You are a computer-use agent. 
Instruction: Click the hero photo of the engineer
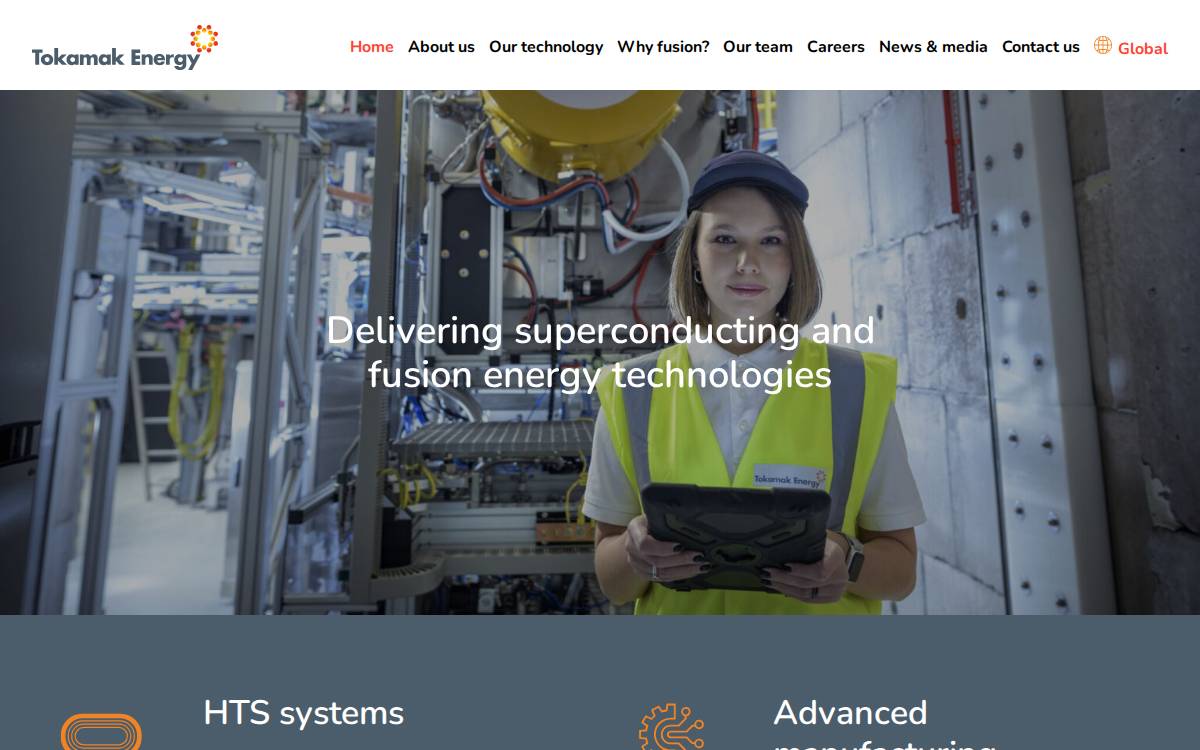click(x=600, y=352)
